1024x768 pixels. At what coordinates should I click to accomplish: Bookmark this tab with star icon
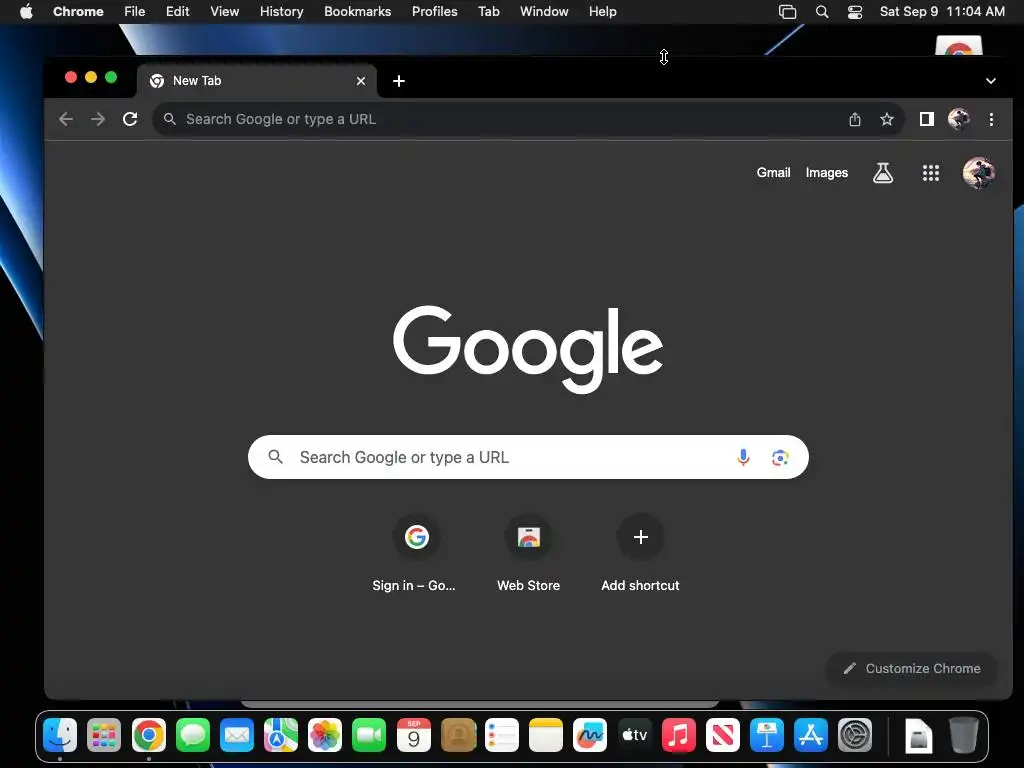coord(886,119)
